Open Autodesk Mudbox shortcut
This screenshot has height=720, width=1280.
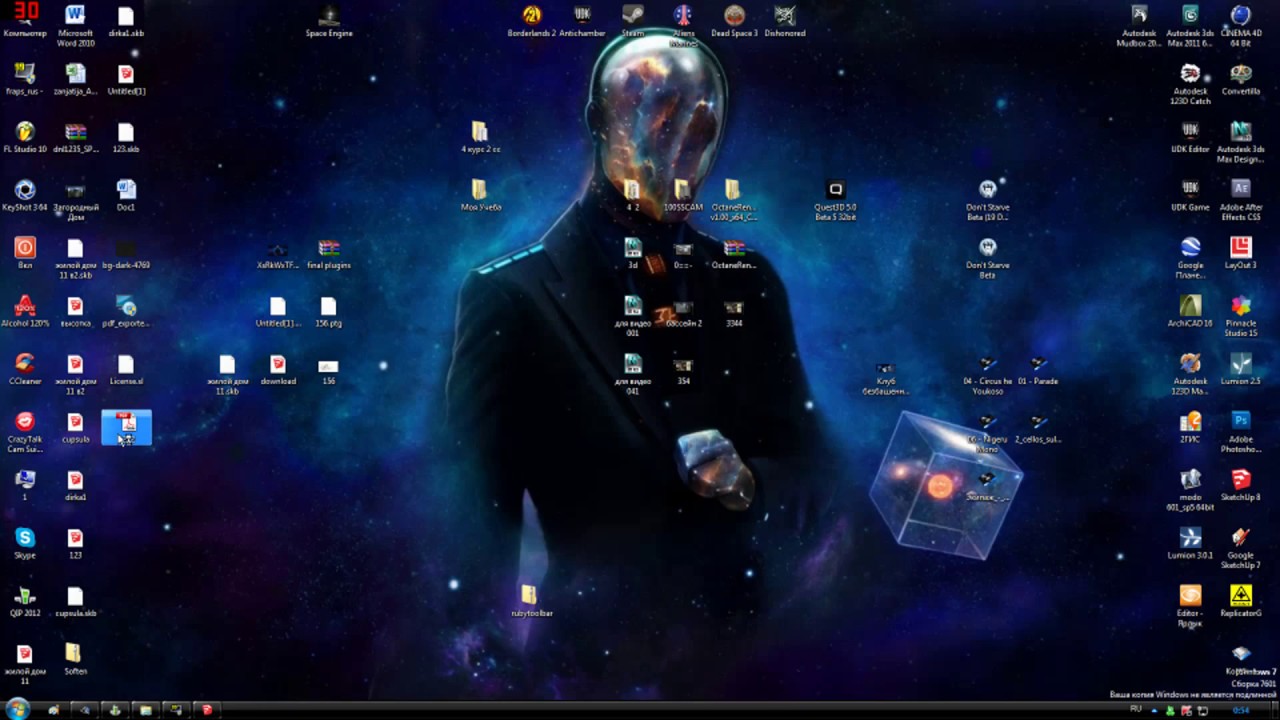(1139, 25)
